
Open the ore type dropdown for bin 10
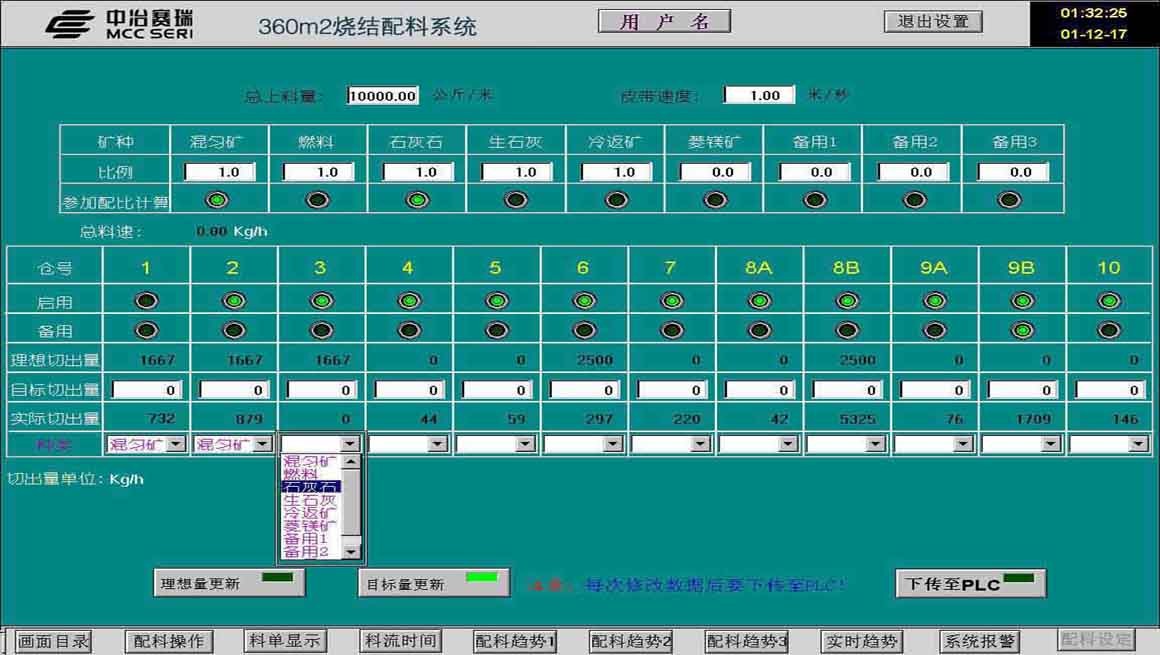[1137, 442]
